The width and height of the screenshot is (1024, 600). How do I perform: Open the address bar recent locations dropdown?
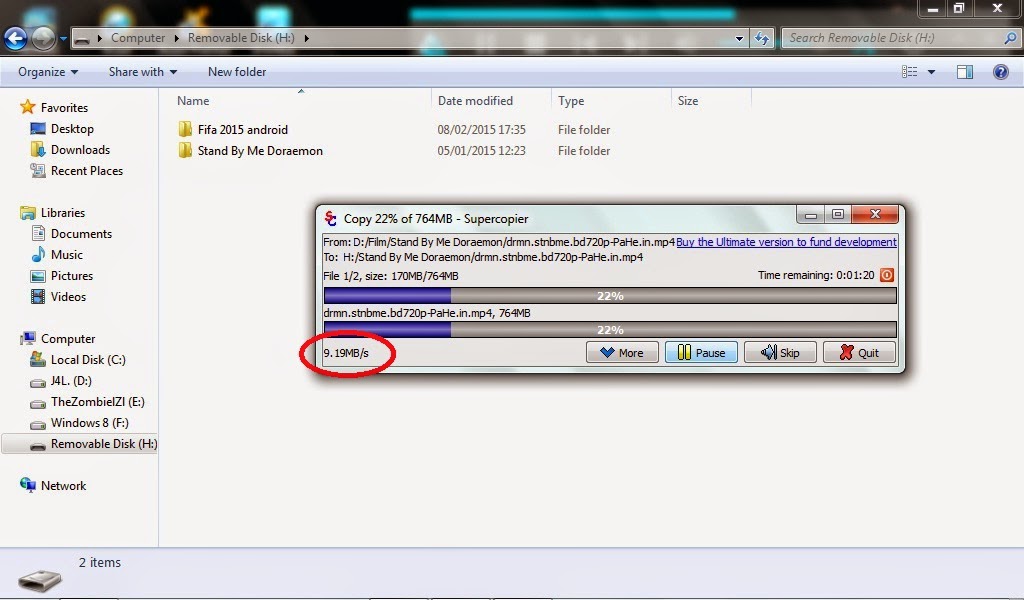738,38
